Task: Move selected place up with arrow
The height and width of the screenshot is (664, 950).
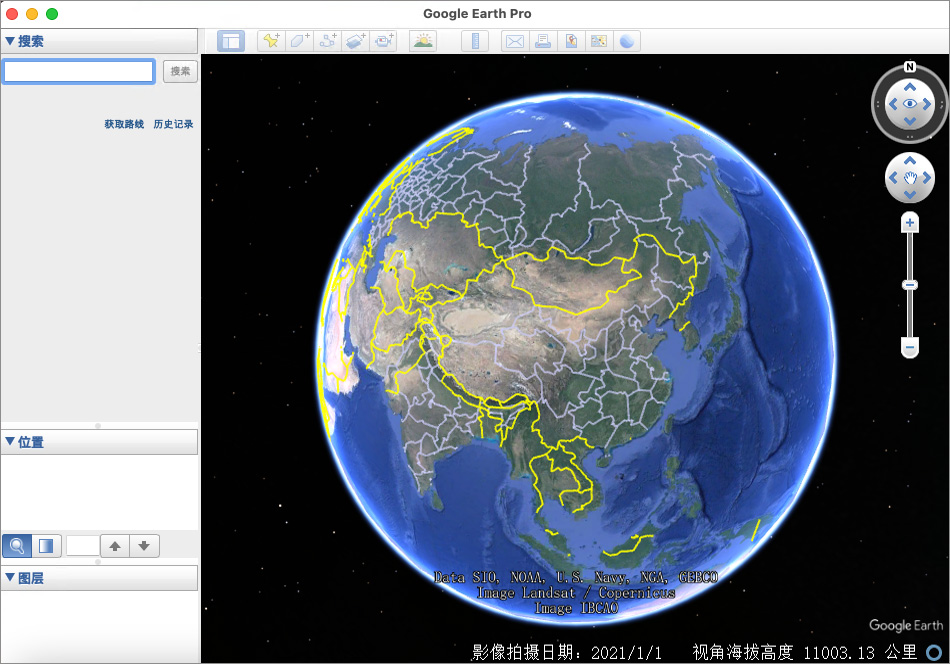Action: [115, 546]
